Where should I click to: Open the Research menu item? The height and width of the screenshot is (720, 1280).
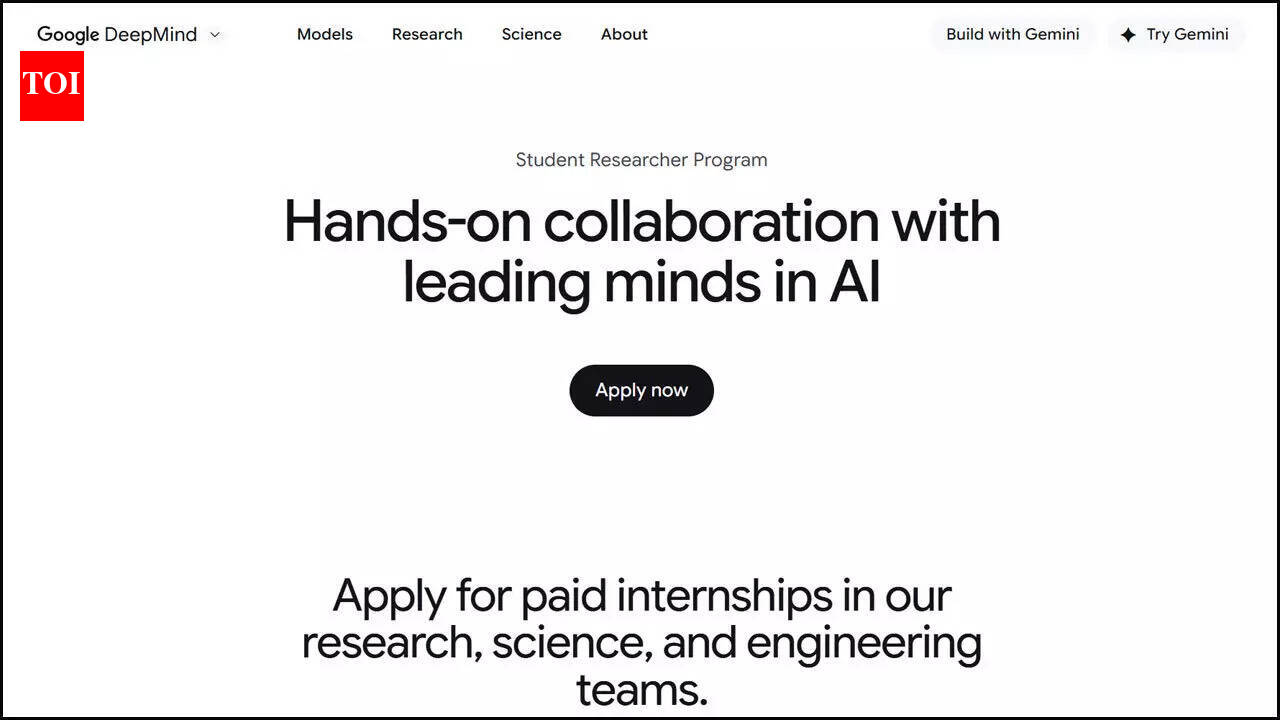[427, 34]
